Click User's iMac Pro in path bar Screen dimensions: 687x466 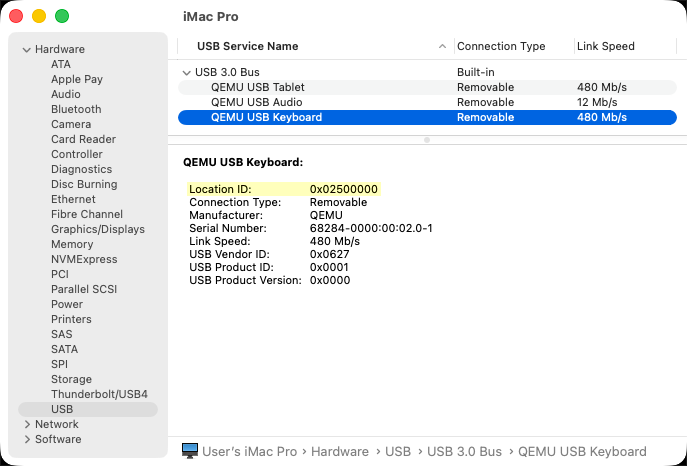coord(249,452)
